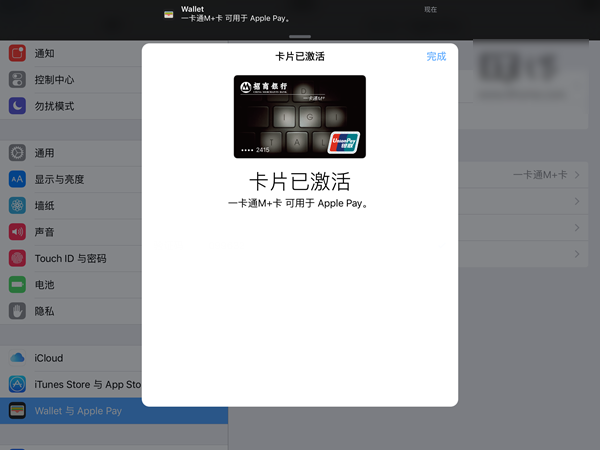Image resolution: width=600 pixels, height=450 pixels.
Task: Tap the iTunes Store & App Store icon
Action: click(17, 384)
